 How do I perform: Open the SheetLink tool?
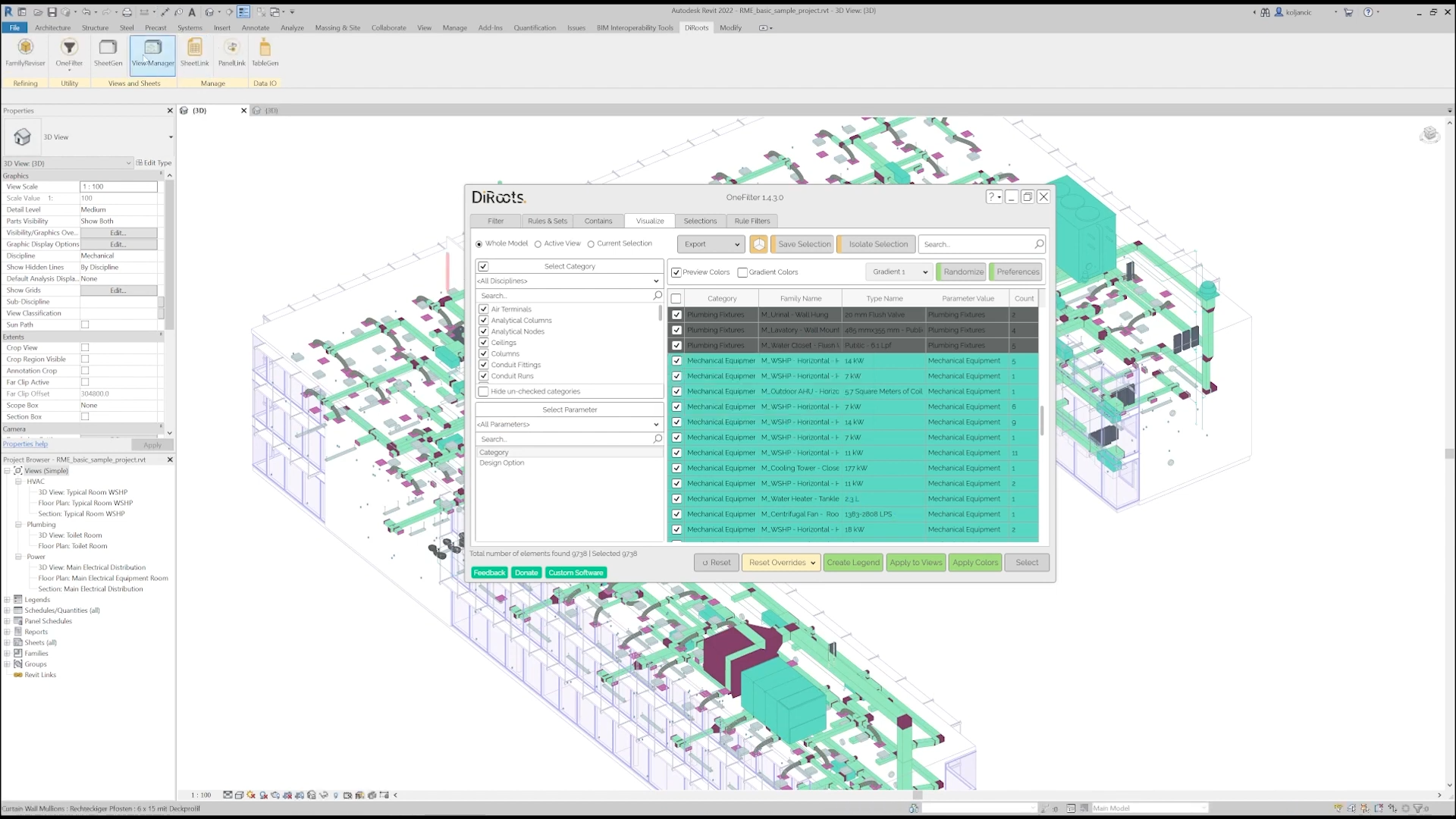pyautogui.click(x=194, y=53)
